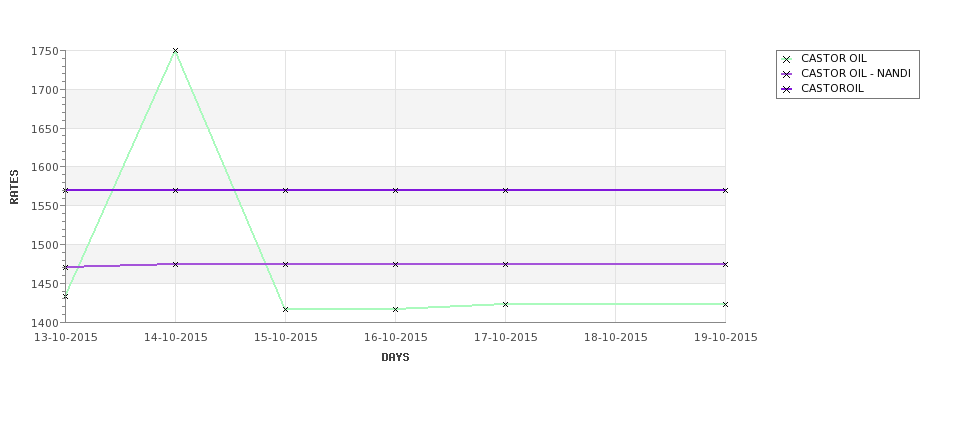Screen dimensions: 975x429
Task: Click the DAYS axis title
Action: (x=395, y=358)
